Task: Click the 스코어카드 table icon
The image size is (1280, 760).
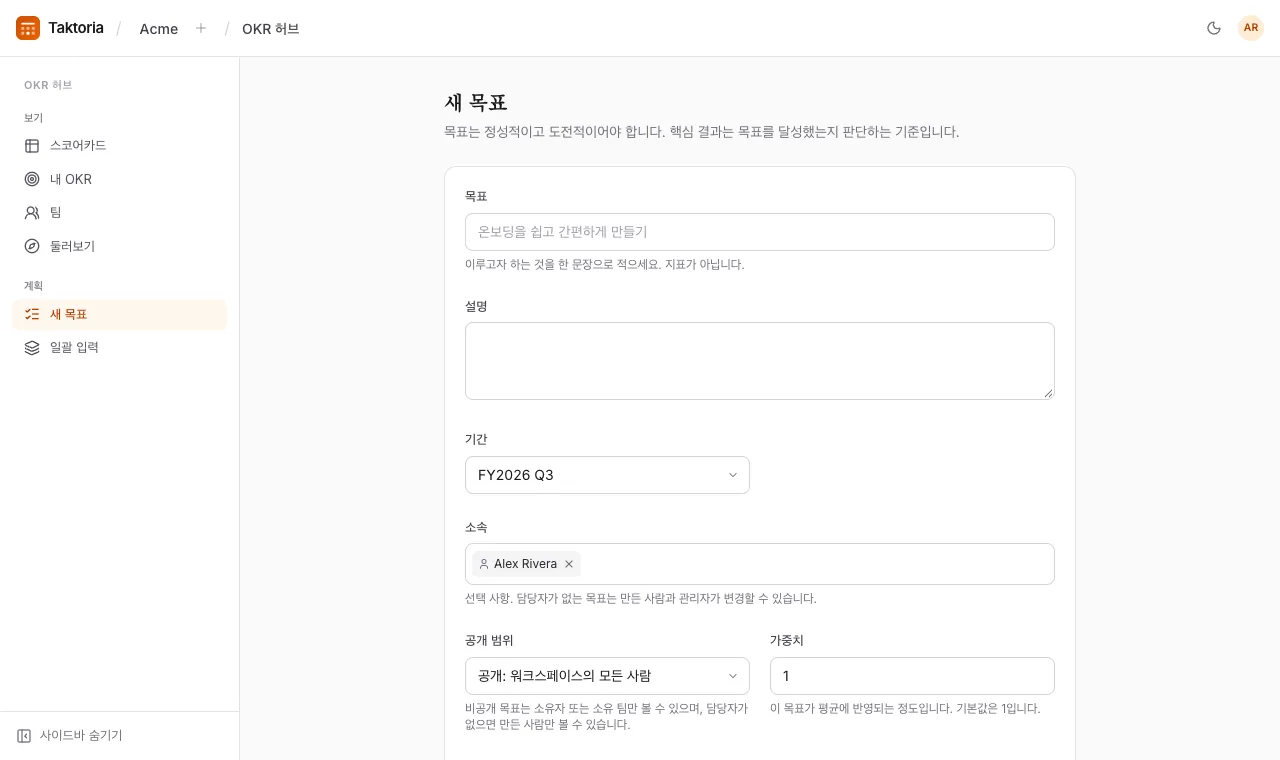Action: (x=32, y=146)
